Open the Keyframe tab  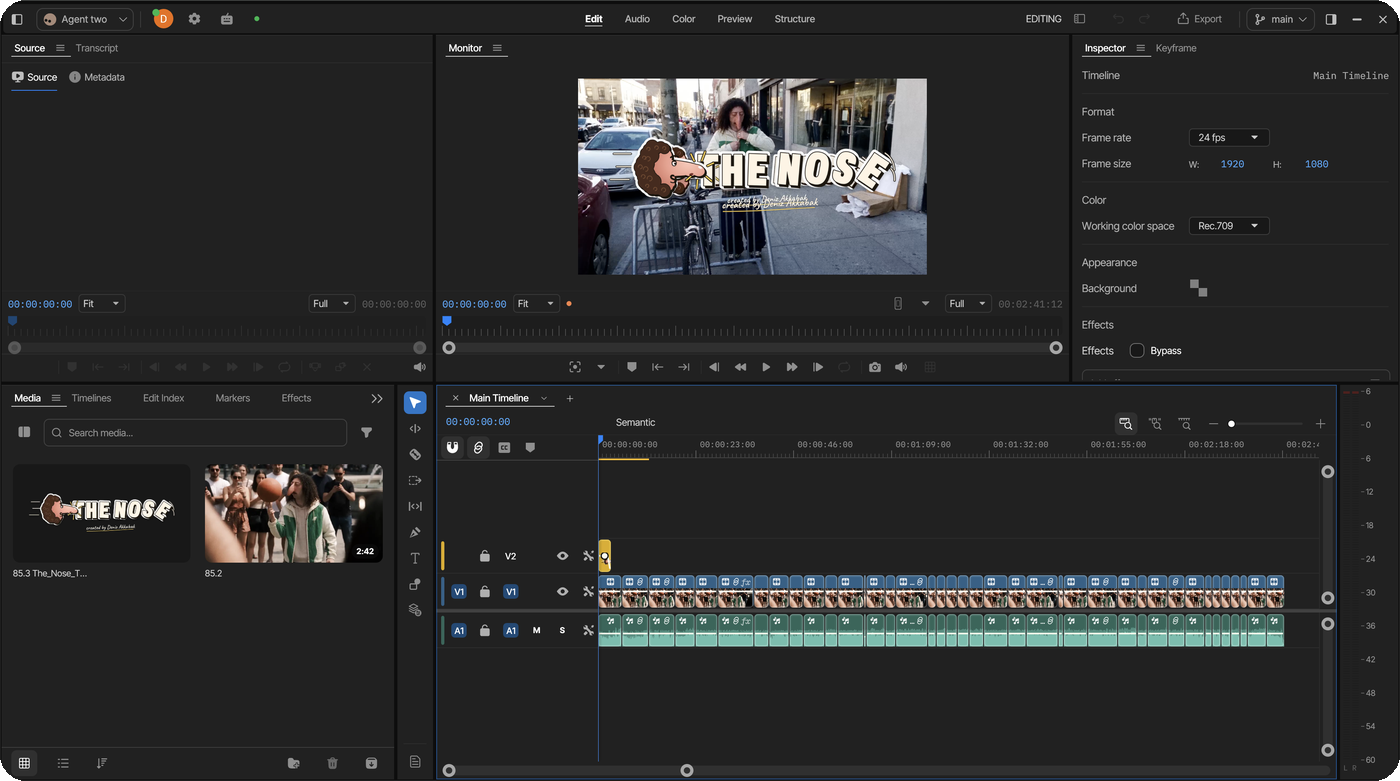click(x=1176, y=48)
